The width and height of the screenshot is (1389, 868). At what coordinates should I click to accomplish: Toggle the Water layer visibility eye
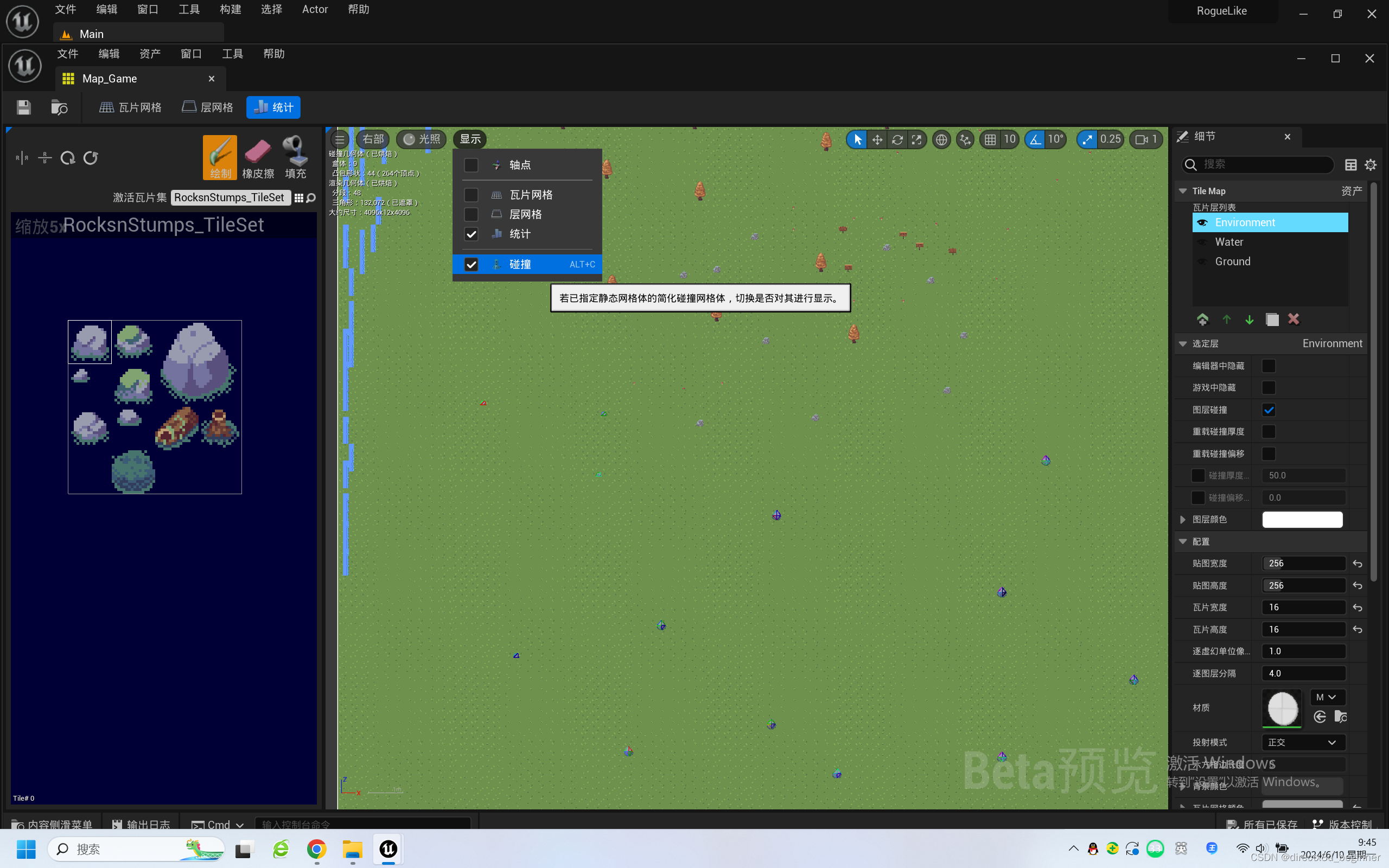(x=1202, y=242)
